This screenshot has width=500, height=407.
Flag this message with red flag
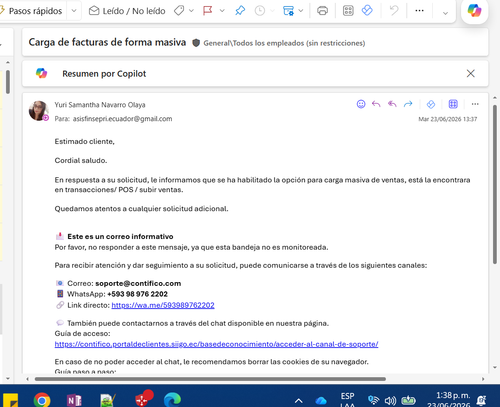point(208,11)
